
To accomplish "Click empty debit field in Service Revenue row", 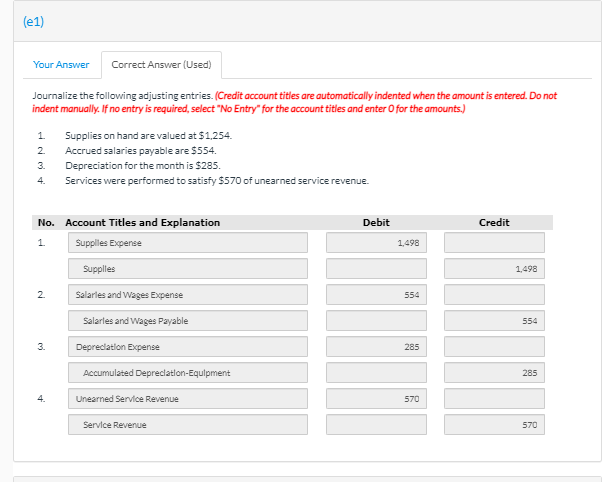I will 376,425.
